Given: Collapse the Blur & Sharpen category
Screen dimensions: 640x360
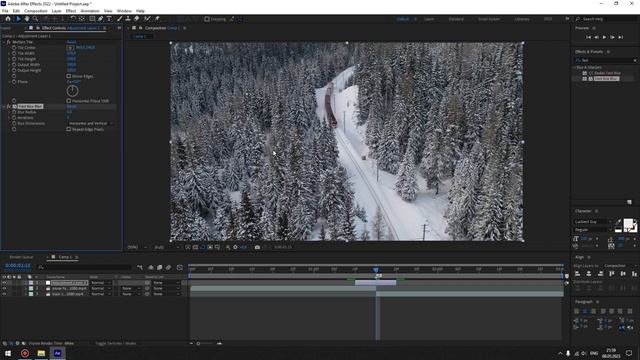Looking at the screenshot, I should (574, 67).
